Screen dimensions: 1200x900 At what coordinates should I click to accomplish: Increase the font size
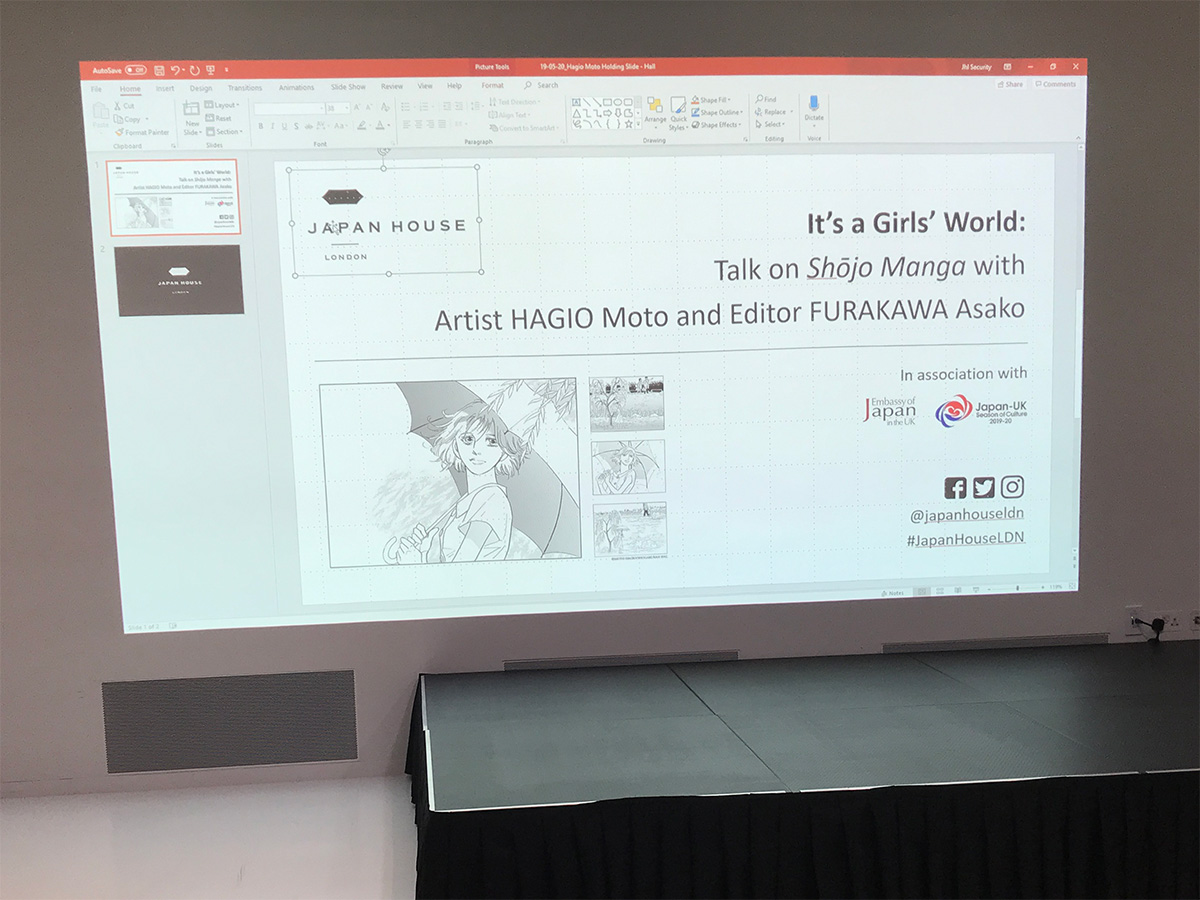point(357,108)
